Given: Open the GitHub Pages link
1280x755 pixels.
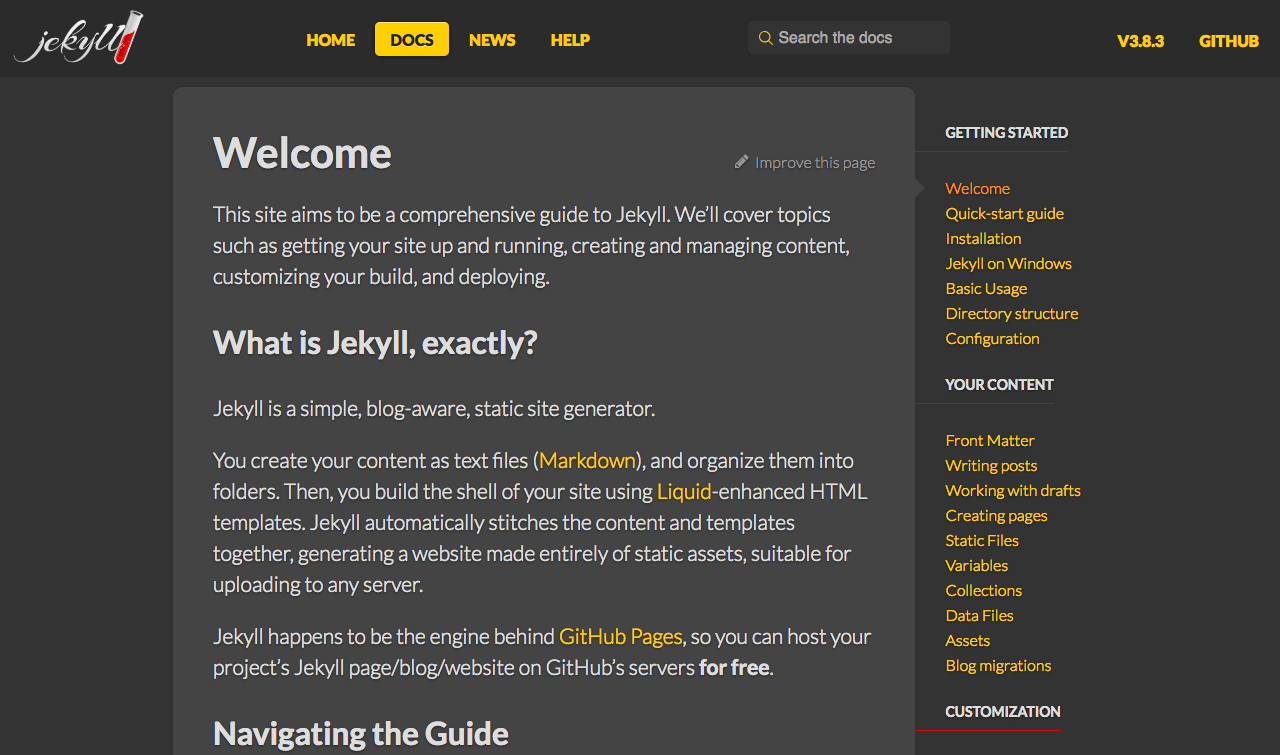Looking at the screenshot, I should pyautogui.click(x=620, y=636).
